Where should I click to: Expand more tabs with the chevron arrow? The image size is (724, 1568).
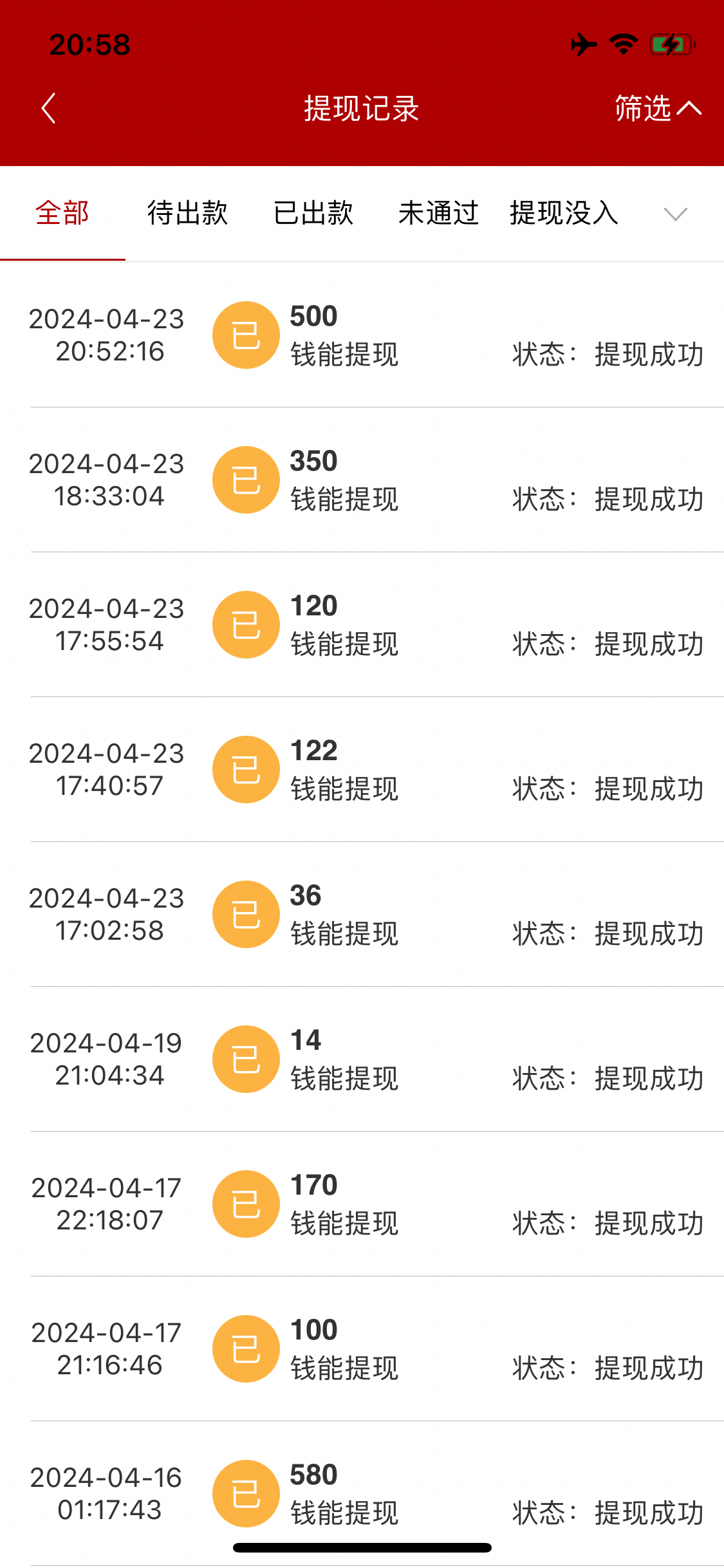[x=675, y=214]
